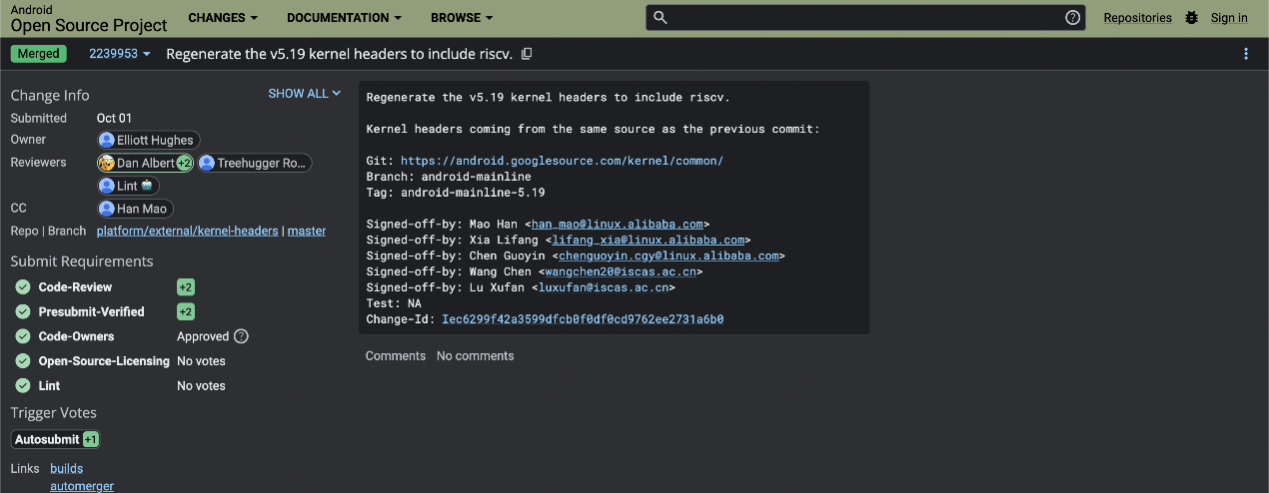
Task: Open the three-dot more actions menu
Action: (1246, 54)
